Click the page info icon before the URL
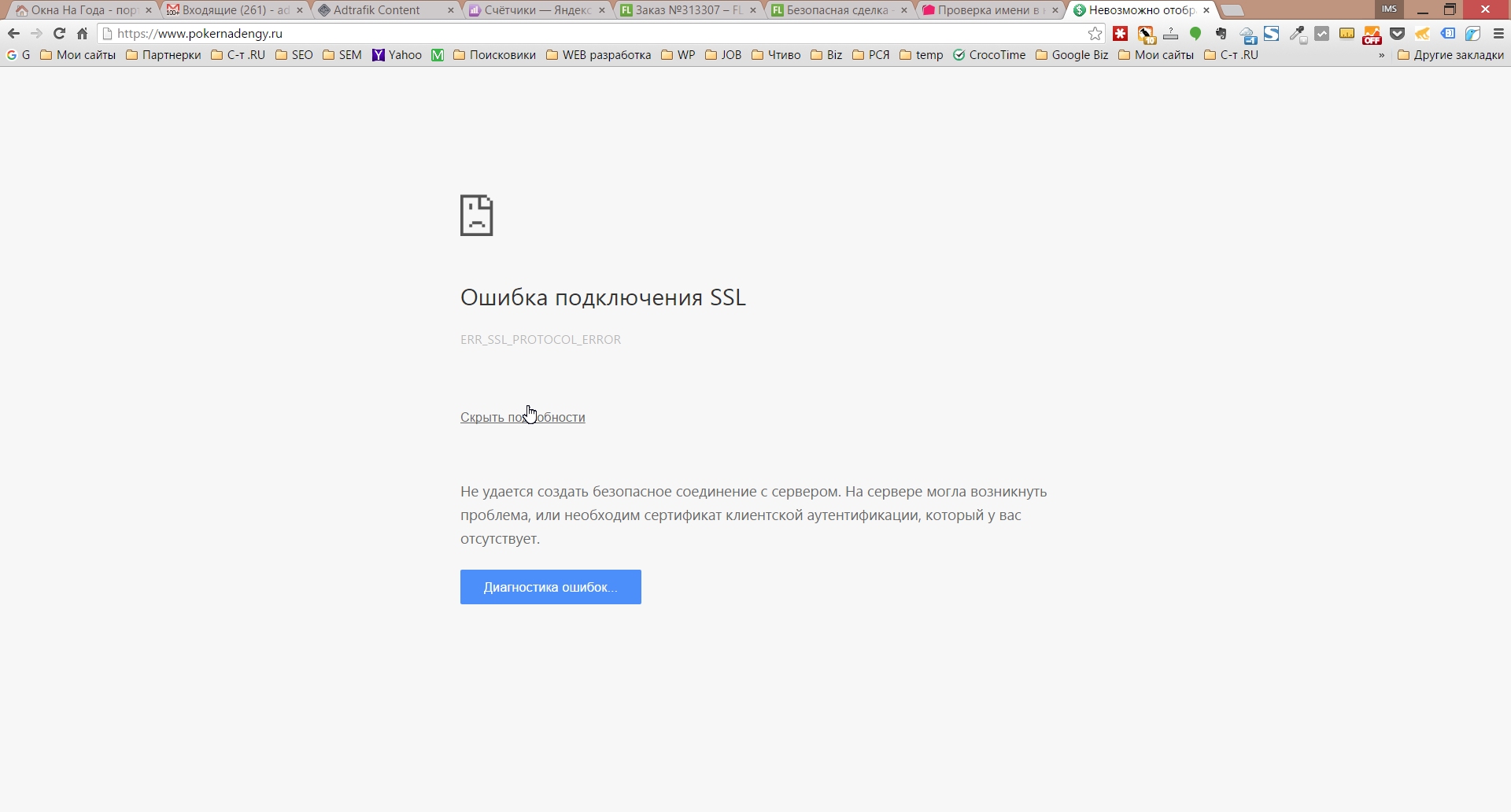 [x=108, y=34]
